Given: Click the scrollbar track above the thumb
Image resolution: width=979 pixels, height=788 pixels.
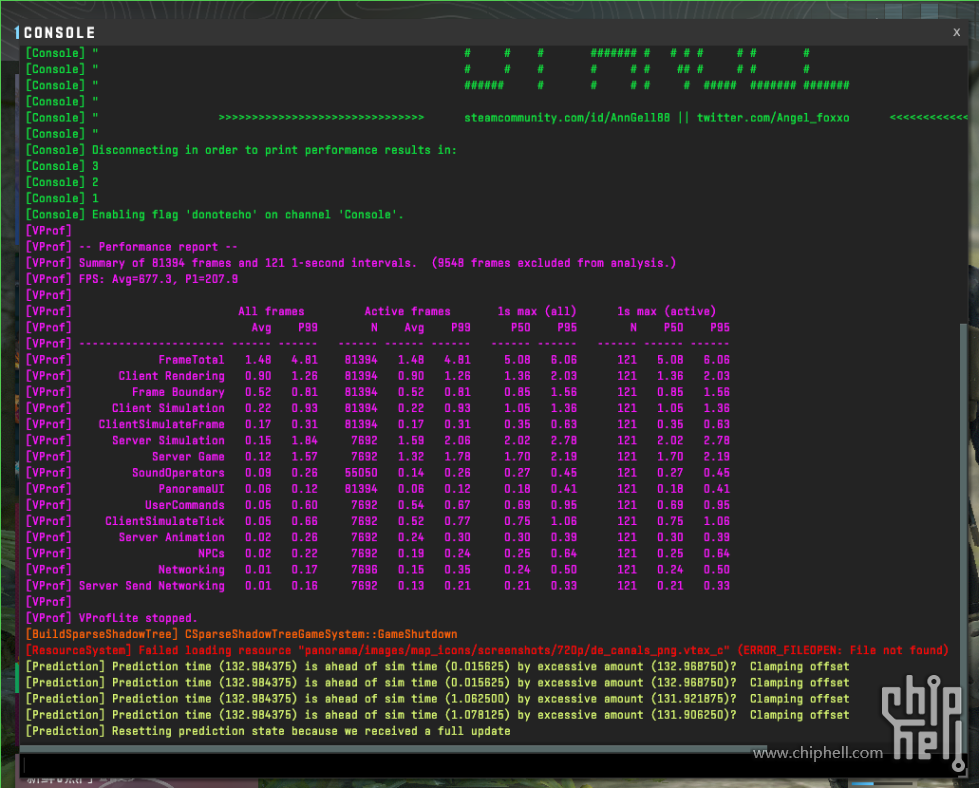Looking at the screenshot, I should (x=963, y=180).
